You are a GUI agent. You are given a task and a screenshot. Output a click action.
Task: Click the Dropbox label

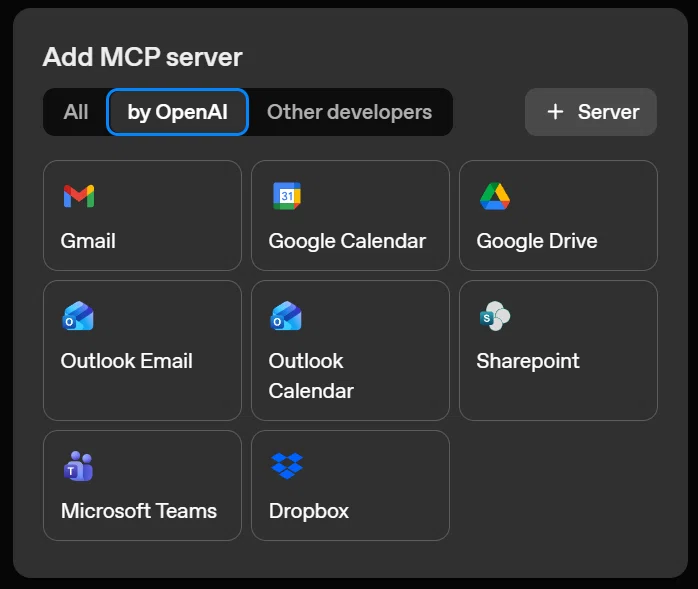(309, 512)
